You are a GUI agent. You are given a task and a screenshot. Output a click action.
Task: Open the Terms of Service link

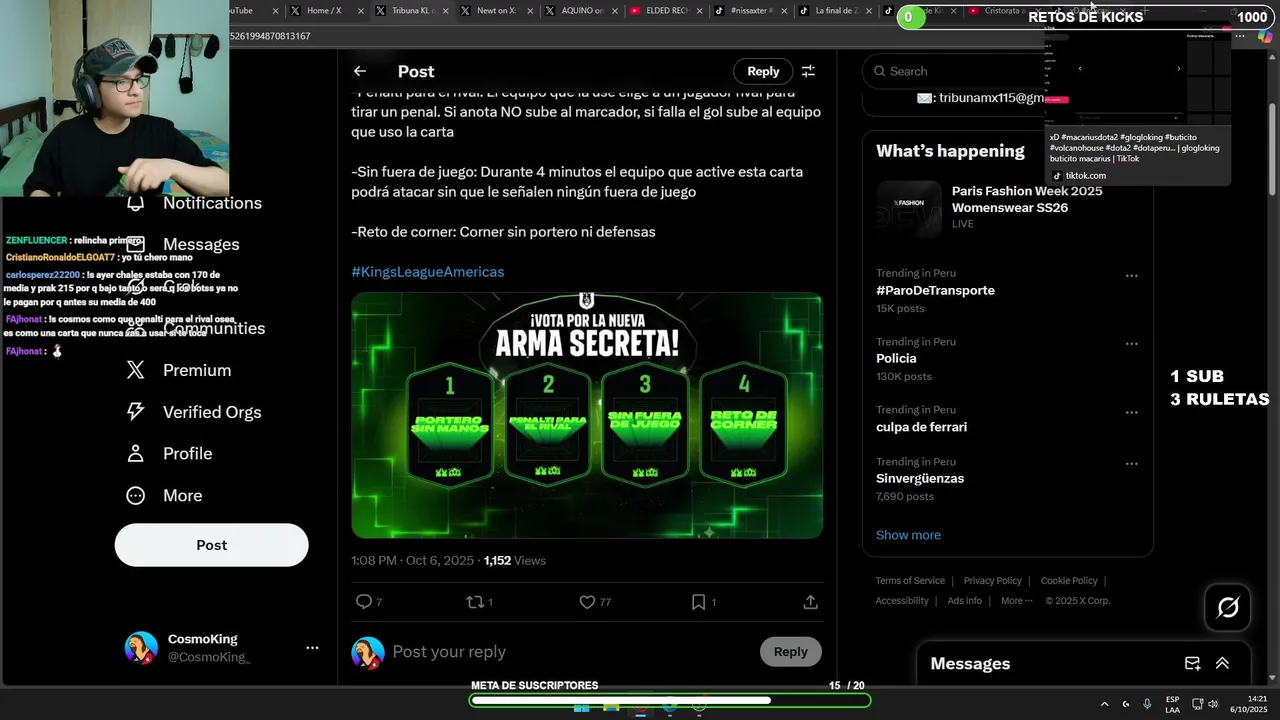coord(910,581)
